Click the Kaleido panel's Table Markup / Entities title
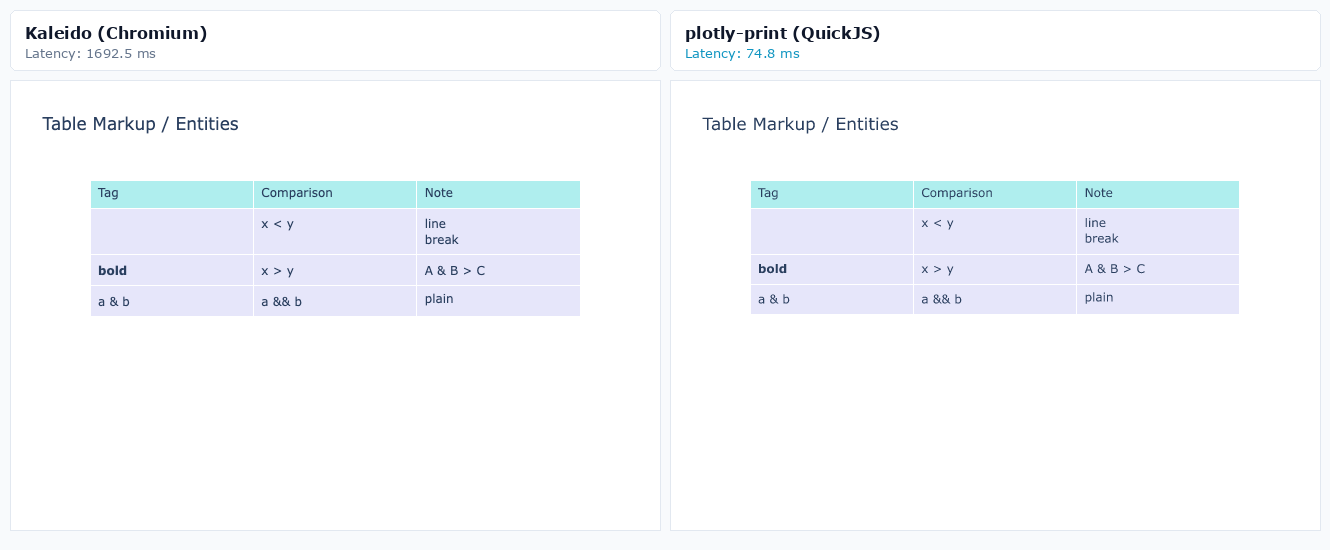This screenshot has width=1330, height=550. coord(140,124)
